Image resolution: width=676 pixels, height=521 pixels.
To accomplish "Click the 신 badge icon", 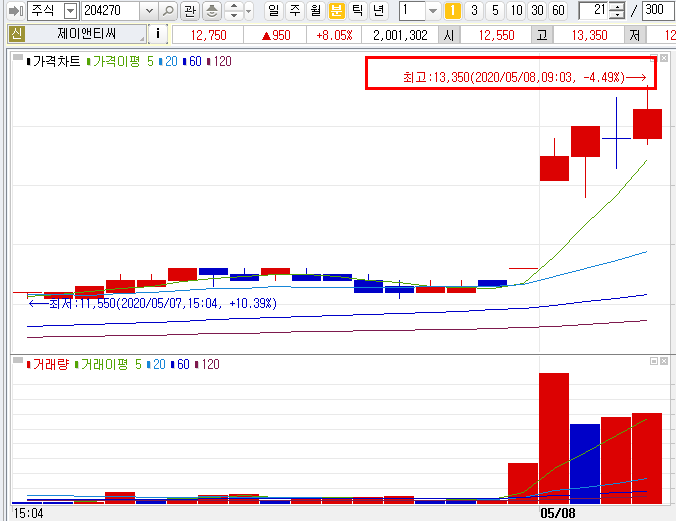I will click(16, 34).
